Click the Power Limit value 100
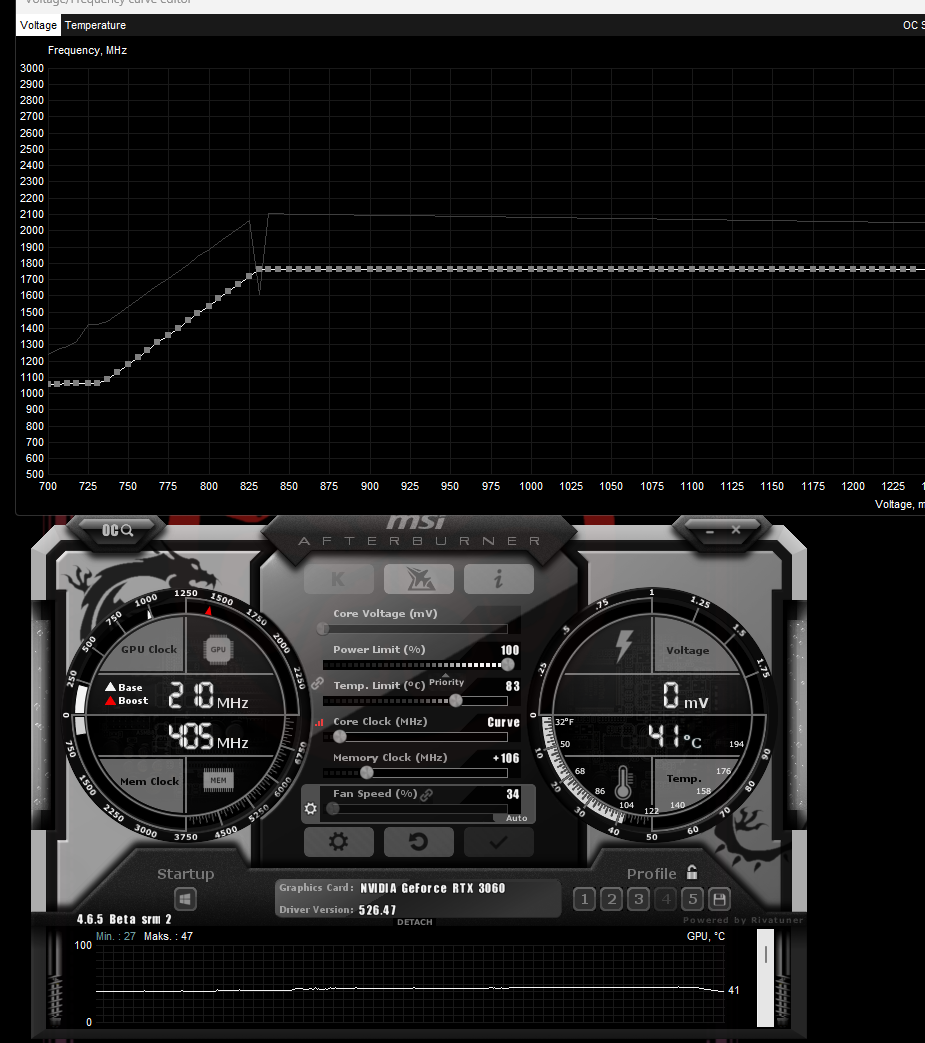 click(510, 650)
